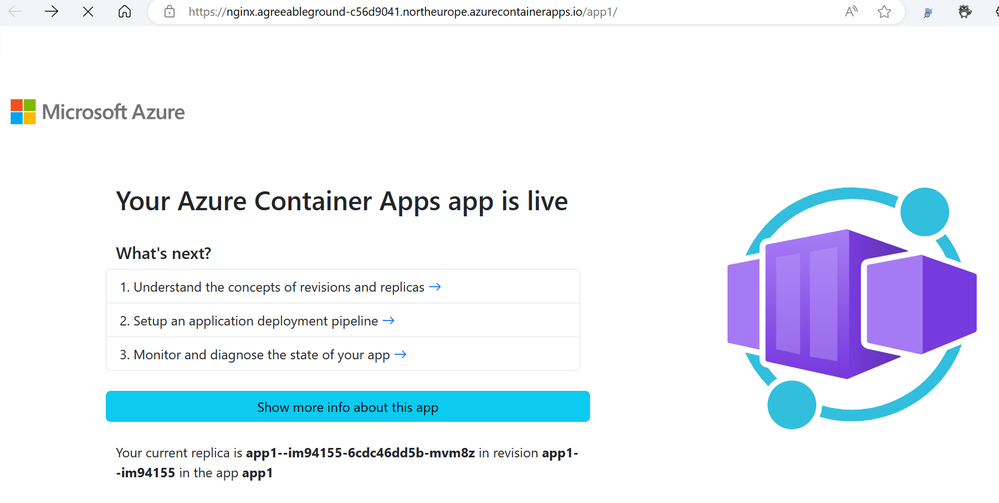
Task: Click the 'What's next?' subheading
Action: pyautogui.click(x=163, y=253)
